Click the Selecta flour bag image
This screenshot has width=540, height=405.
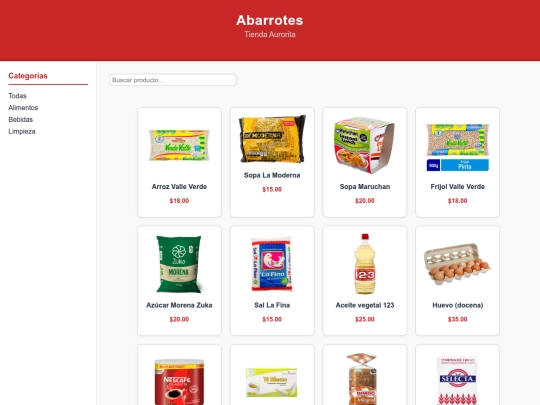458,381
